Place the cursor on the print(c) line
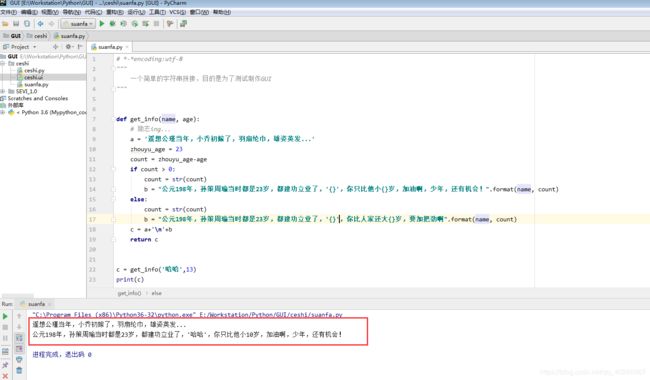 [130, 279]
